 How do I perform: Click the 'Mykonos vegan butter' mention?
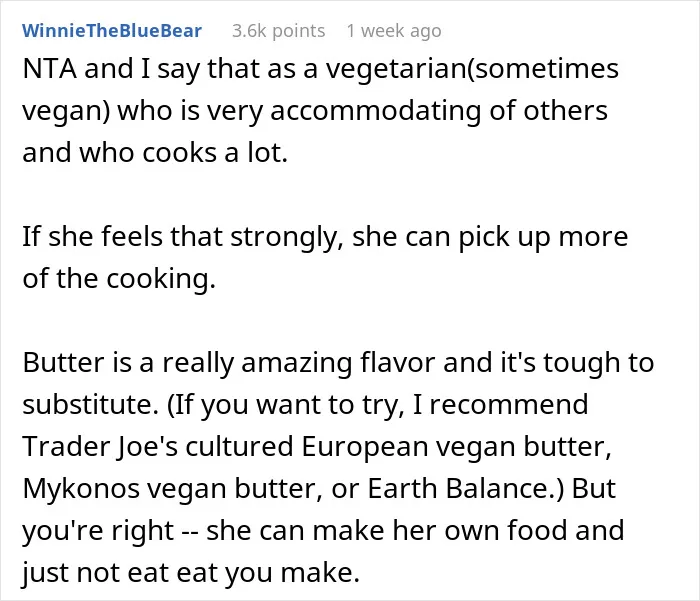tap(172, 489)
